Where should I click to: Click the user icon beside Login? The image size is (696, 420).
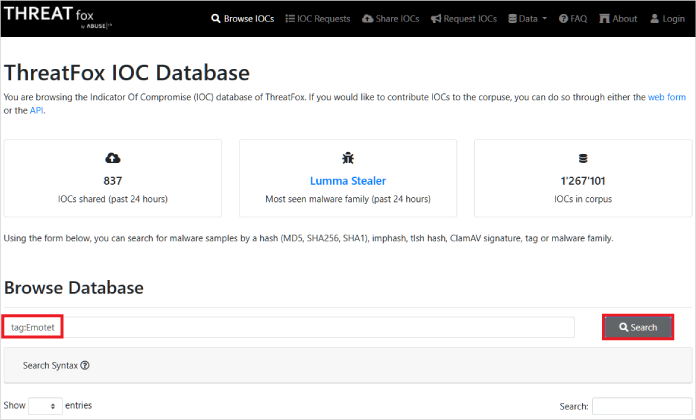pyautogui.click(x=654, y=19)
